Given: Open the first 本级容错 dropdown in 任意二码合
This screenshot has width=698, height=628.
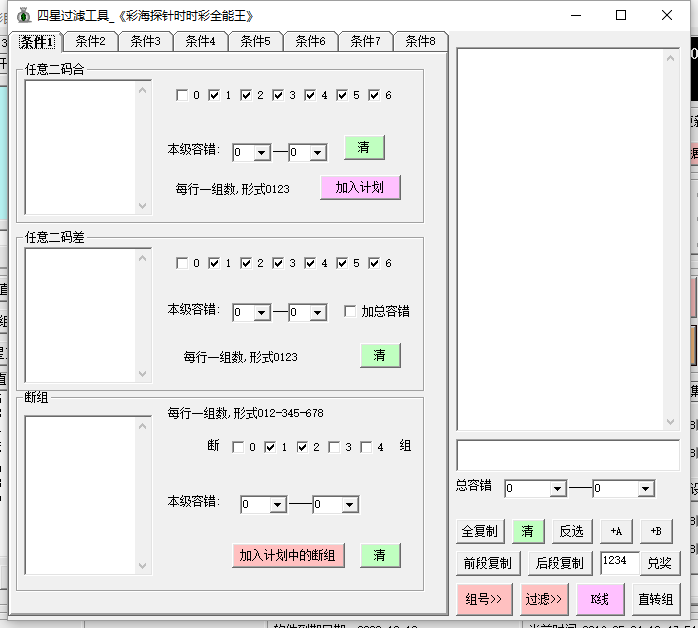Looking at the screenshot, I should [x=262, y=153].
